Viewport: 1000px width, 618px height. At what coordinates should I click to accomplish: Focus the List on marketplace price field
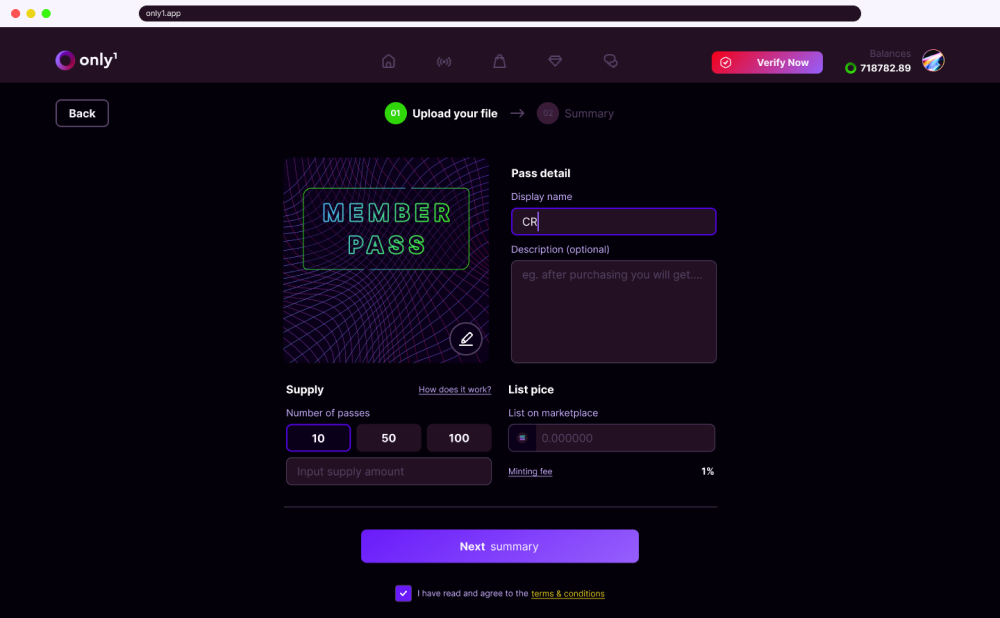pos(612,438)
